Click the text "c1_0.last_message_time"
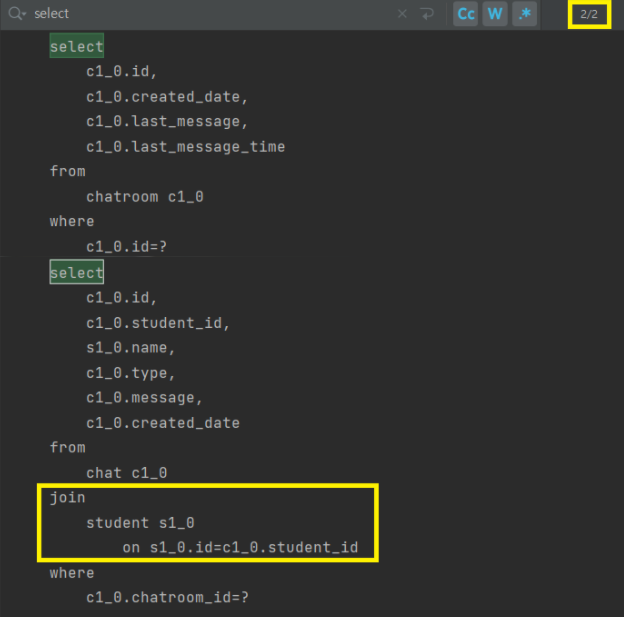This screenshot has height=617, width=624. [x=185, y=147]
